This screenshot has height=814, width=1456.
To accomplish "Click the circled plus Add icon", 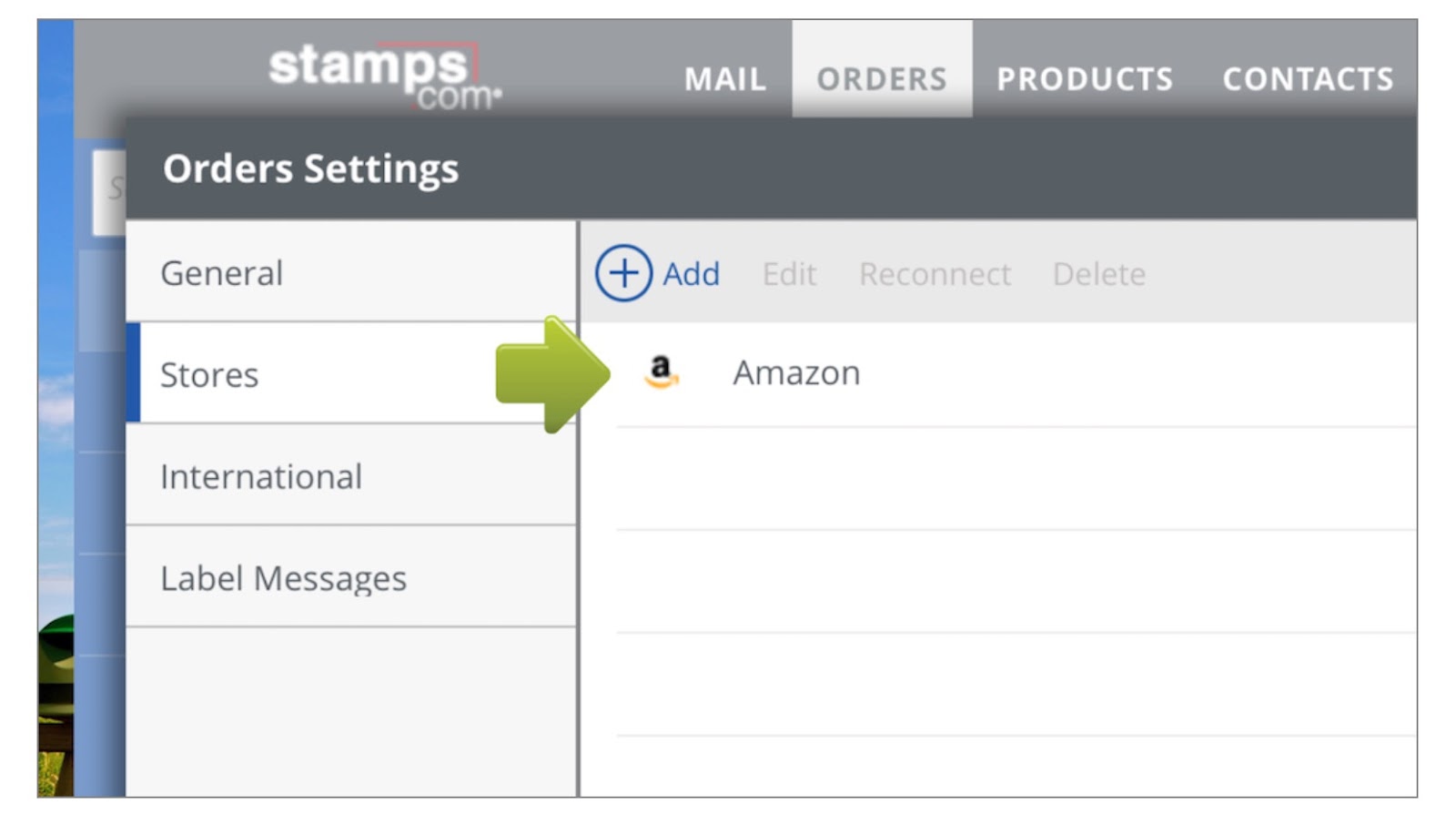I will (623, 273).
